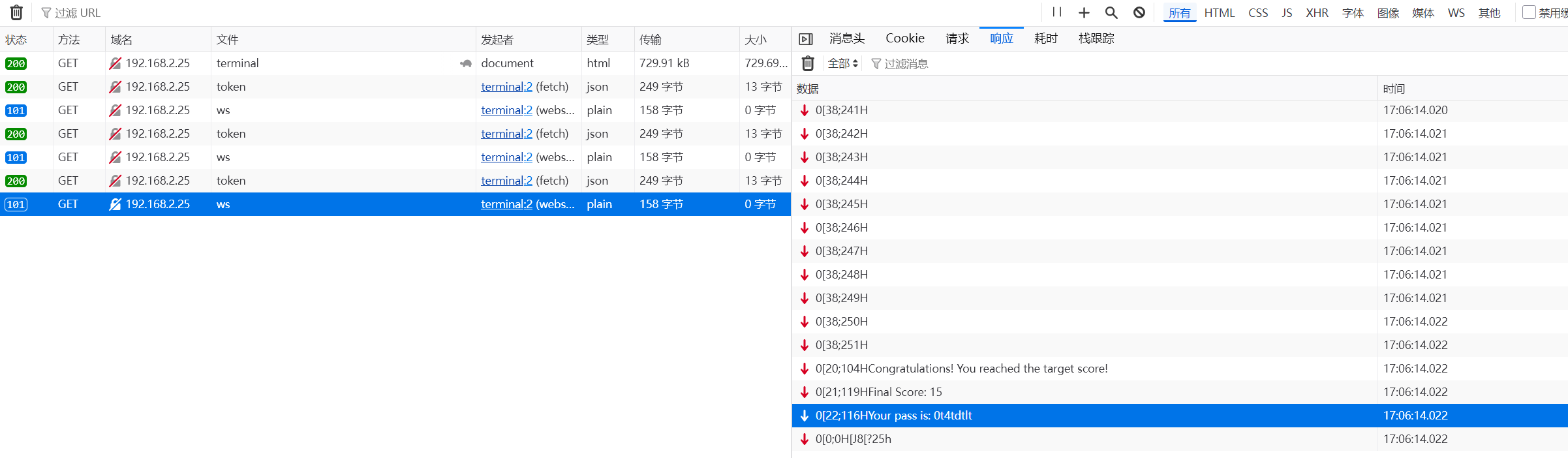Clear the network request list with trash icon
Viewport: 1568px width, 458px height.
[16, 13]
